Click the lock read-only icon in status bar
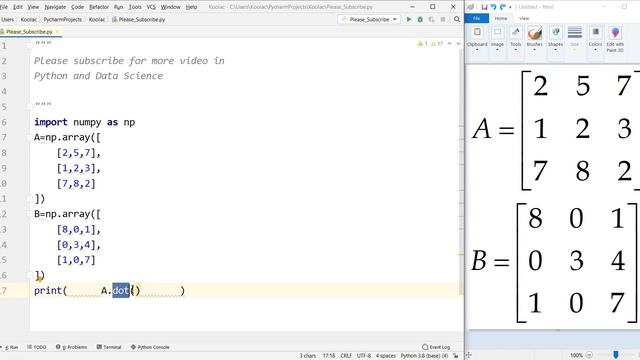 click(456, 356)
